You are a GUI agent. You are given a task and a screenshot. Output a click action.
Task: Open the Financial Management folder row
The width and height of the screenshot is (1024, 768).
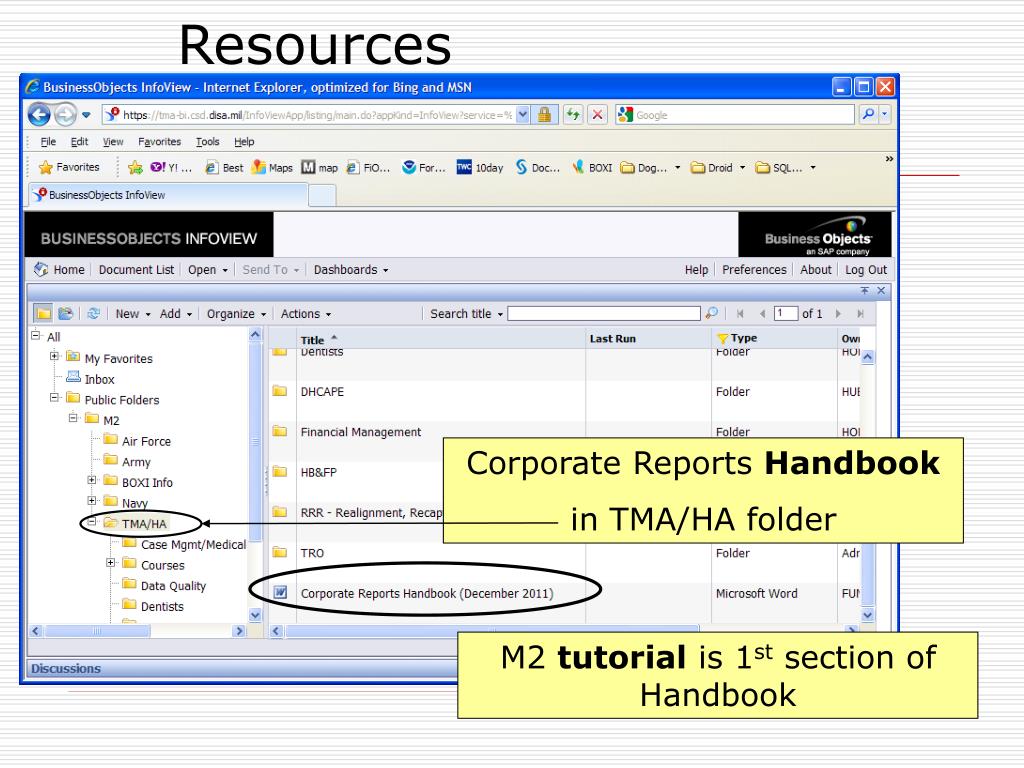click(360, 432)
